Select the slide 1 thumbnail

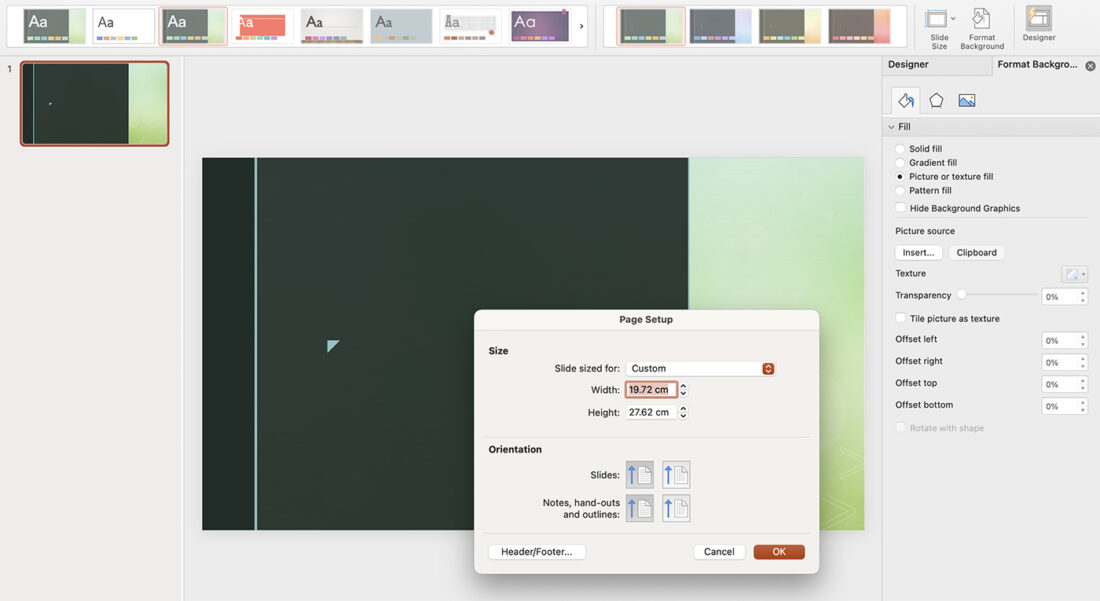[94, 103]
